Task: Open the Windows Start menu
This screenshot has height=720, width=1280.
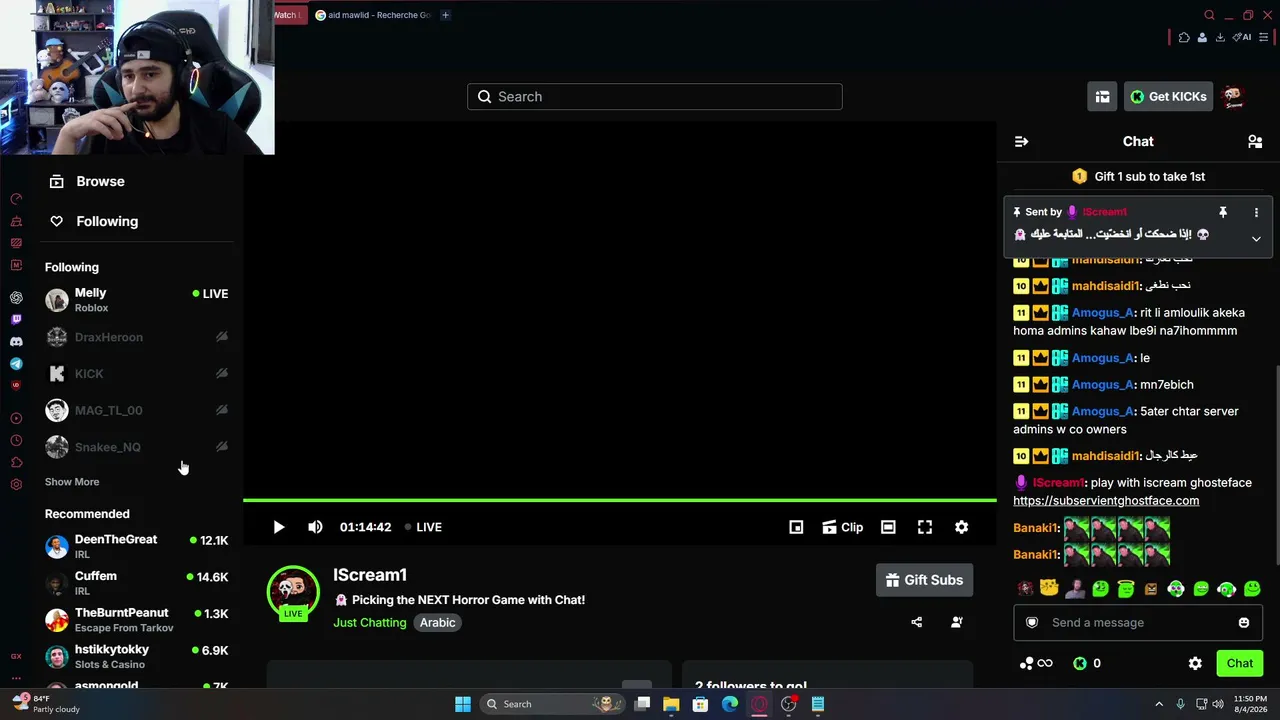Action: [x=463, y=704]
